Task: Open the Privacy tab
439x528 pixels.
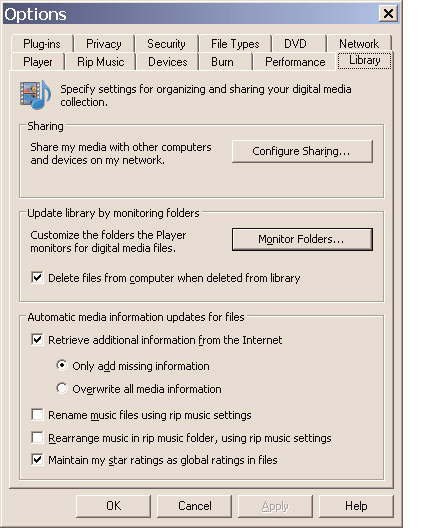Action: tap(104, 43)
